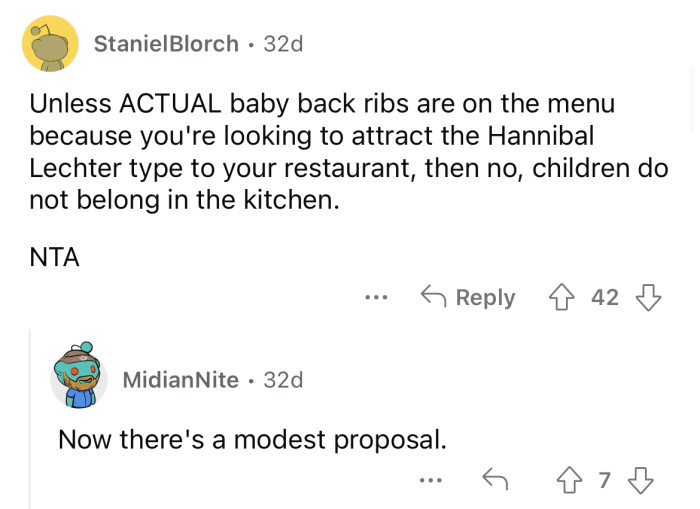Click the 32d timestamp on MidianNite's reply

click(283, 380)
